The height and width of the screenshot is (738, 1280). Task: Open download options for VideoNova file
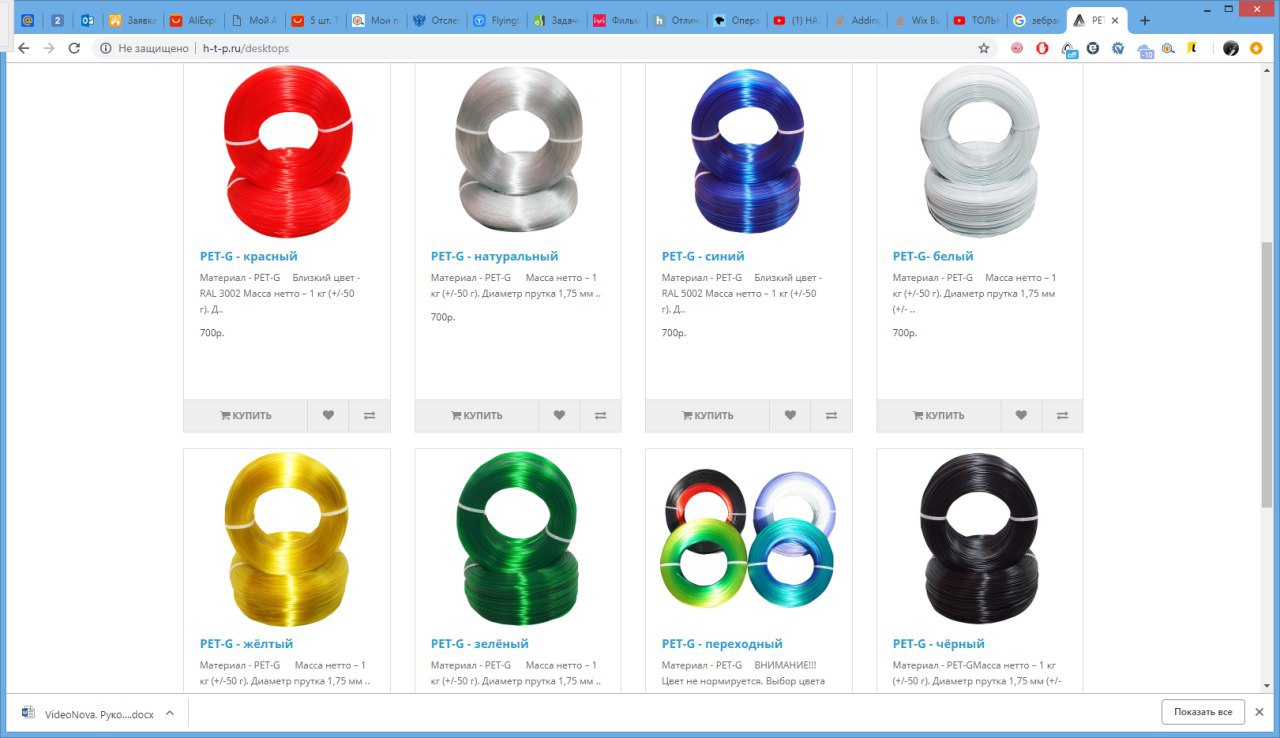[x=170, y=713]
